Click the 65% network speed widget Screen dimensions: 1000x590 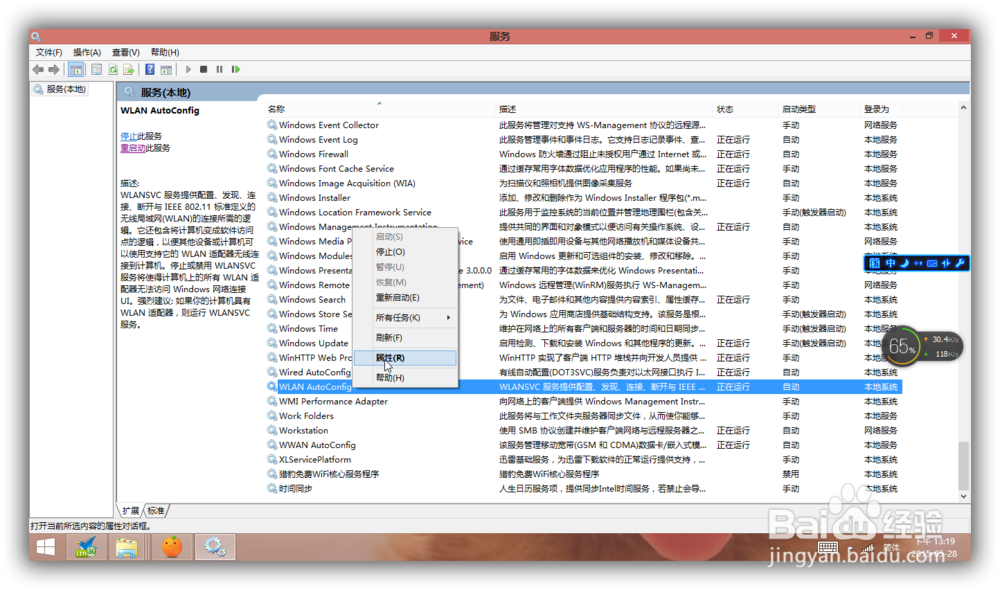(922, 346)
